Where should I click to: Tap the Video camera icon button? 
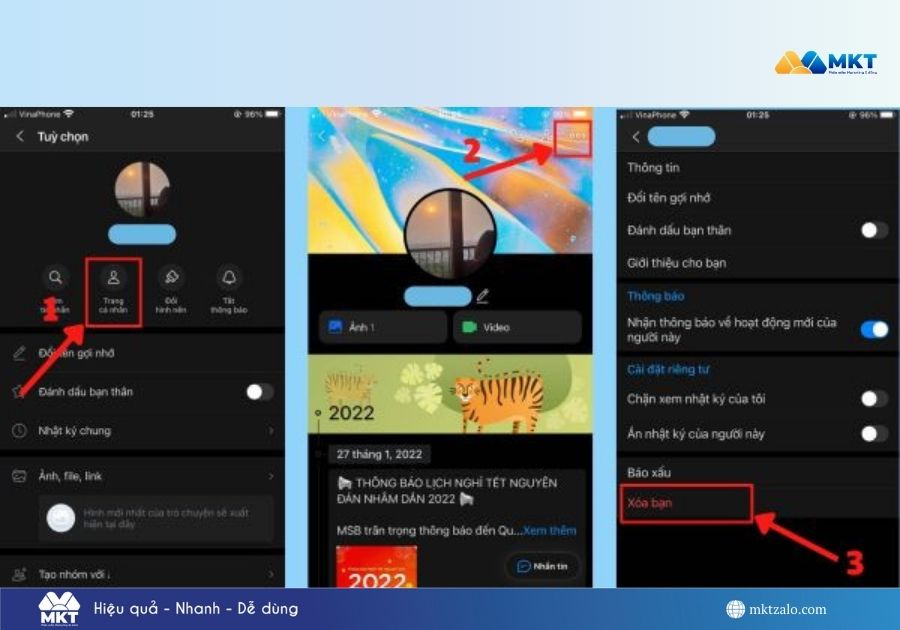516,327
